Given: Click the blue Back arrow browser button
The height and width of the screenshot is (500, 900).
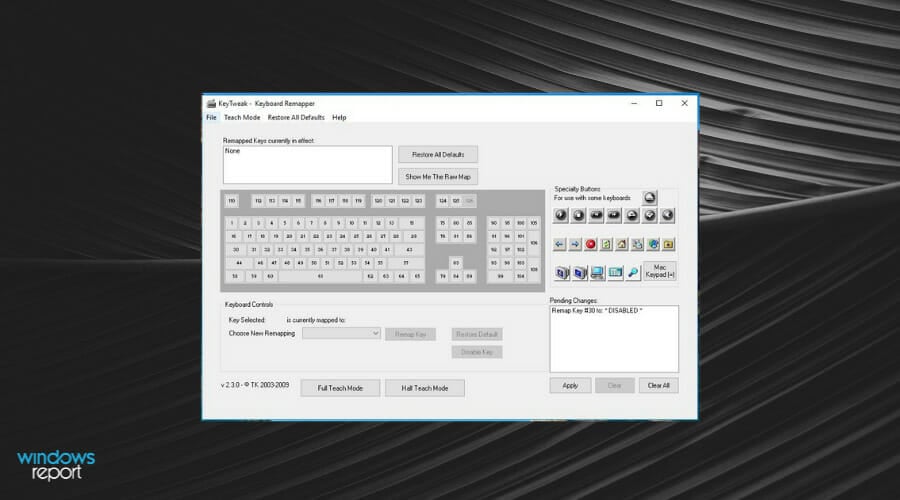Looking at the screenshot, I should pyautogui.click(x=559, y=244).
